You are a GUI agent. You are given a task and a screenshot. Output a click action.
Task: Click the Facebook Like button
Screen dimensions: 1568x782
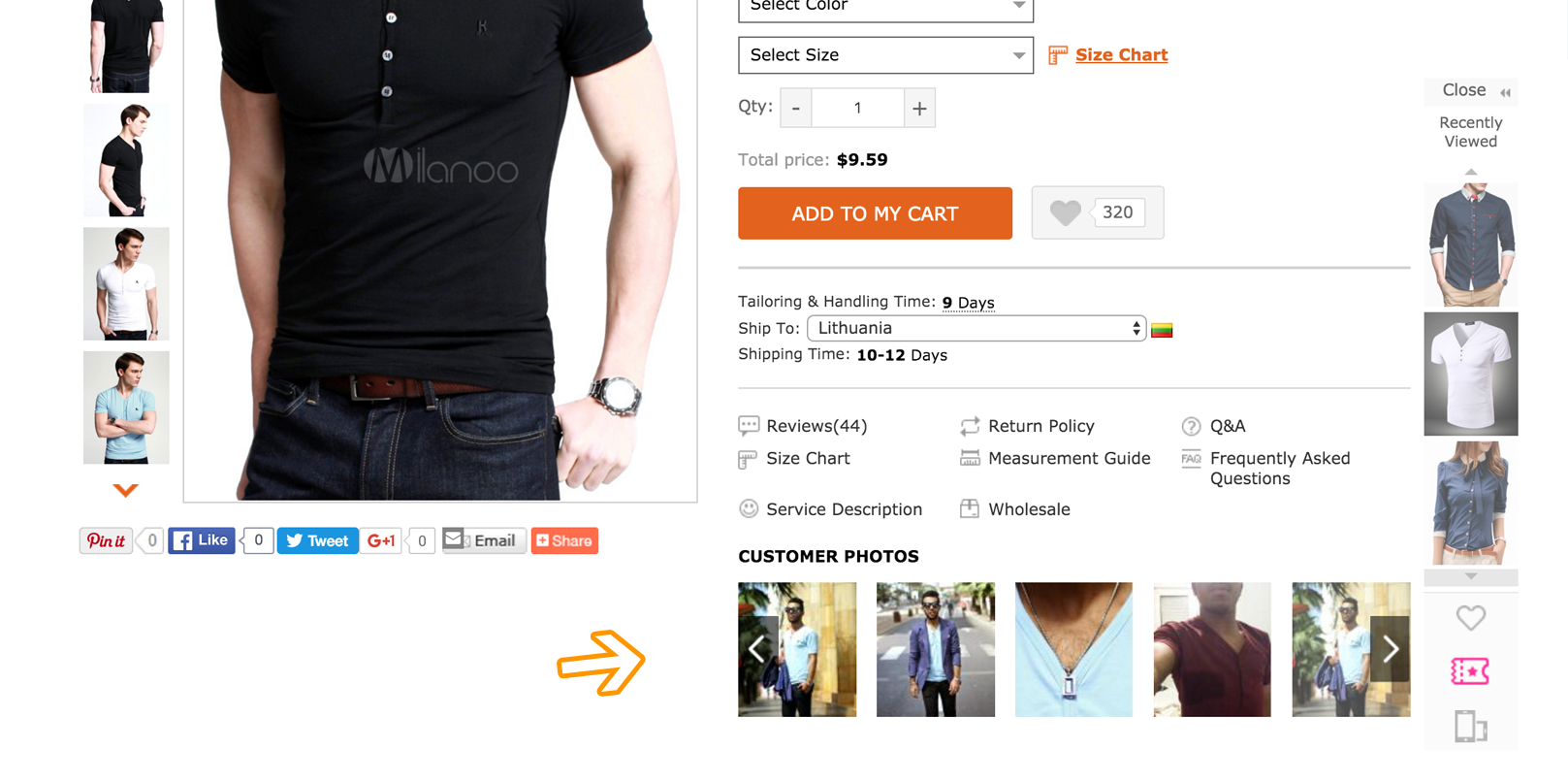(201, 540)
